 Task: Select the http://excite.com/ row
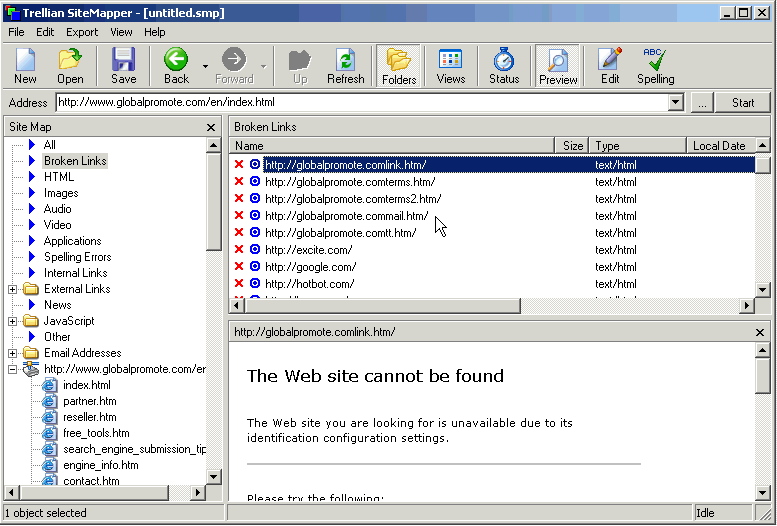click(x=308, y=249)
